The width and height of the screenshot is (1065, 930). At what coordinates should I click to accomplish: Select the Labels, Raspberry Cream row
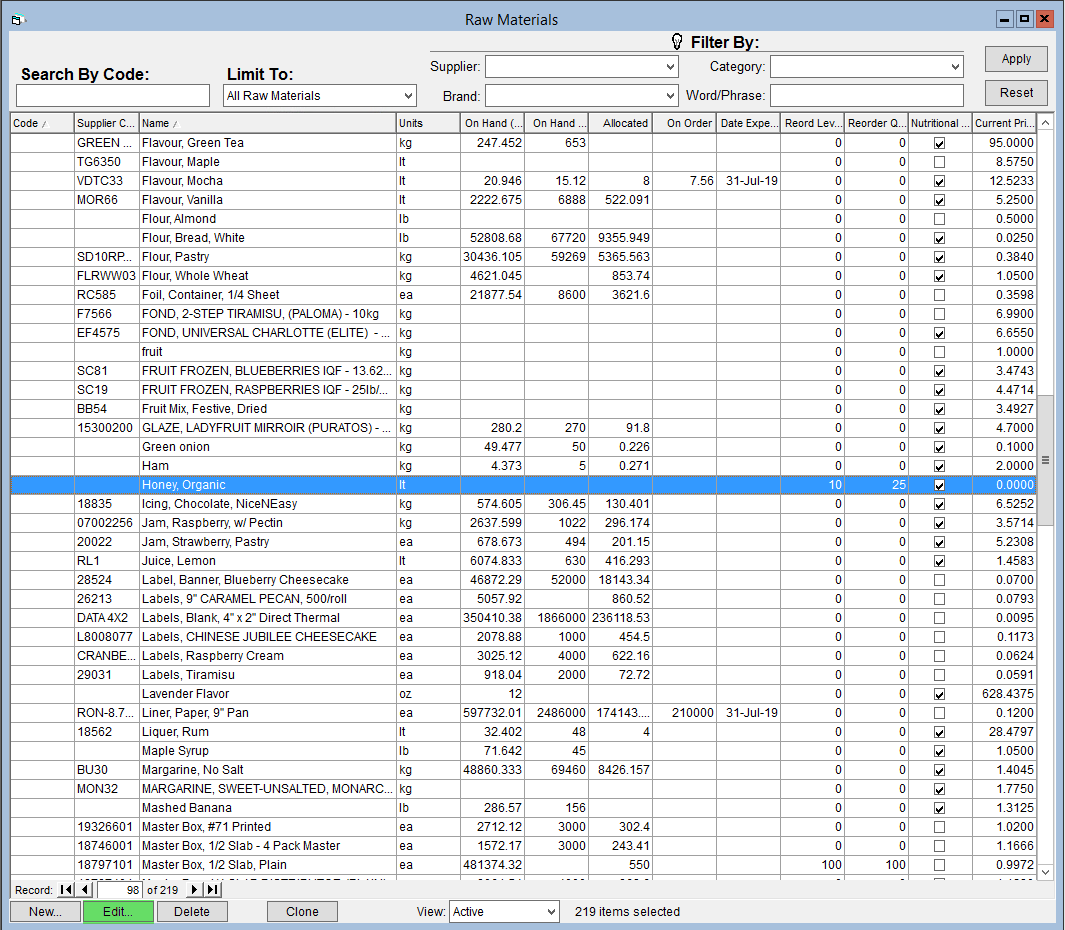(523, 656)
